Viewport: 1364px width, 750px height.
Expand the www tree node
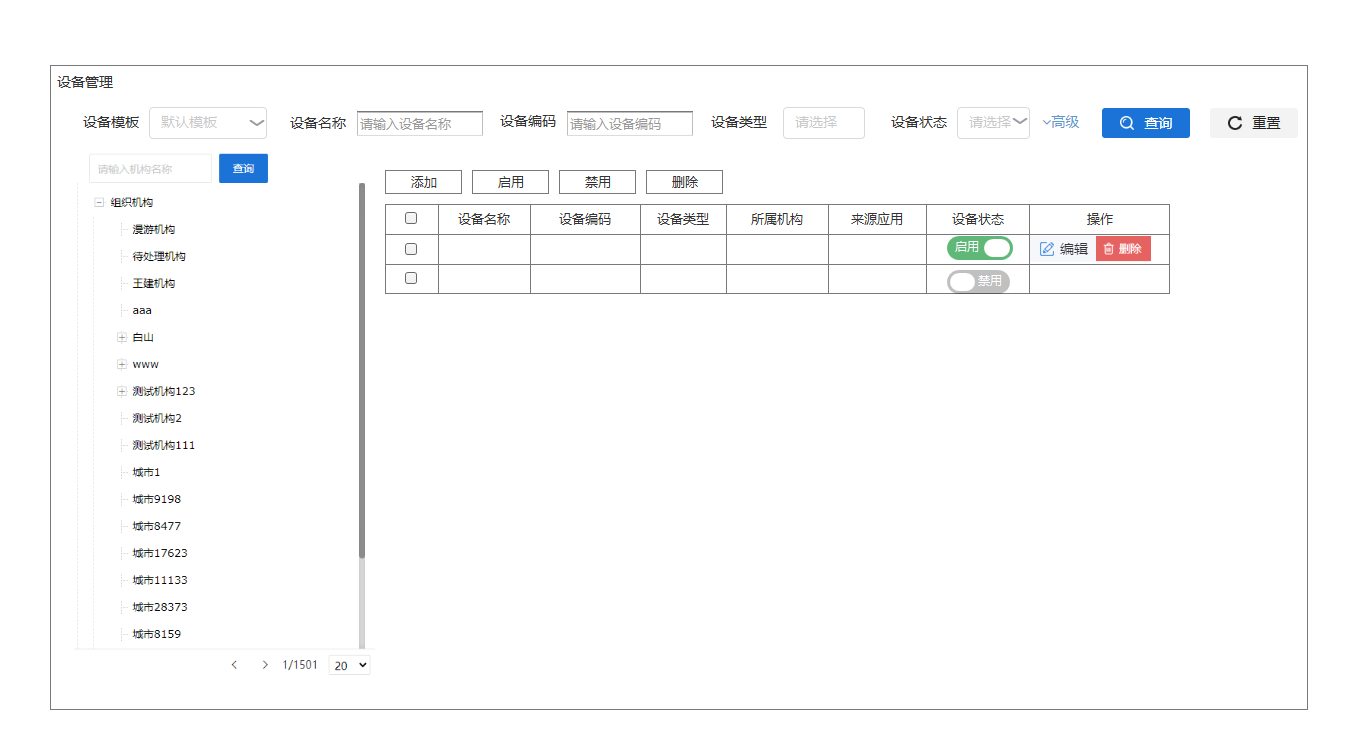[122, 364]
